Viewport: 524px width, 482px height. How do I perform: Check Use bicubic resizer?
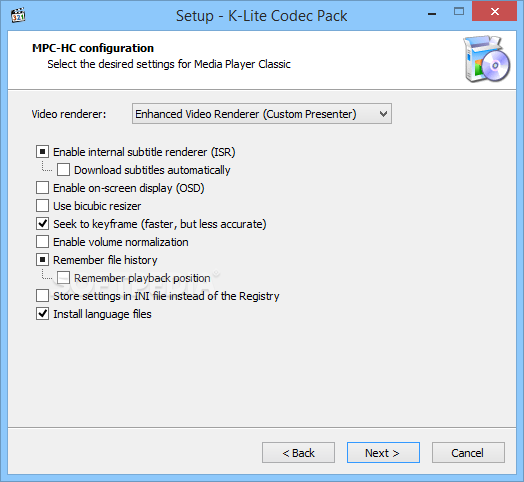(42, 206)
